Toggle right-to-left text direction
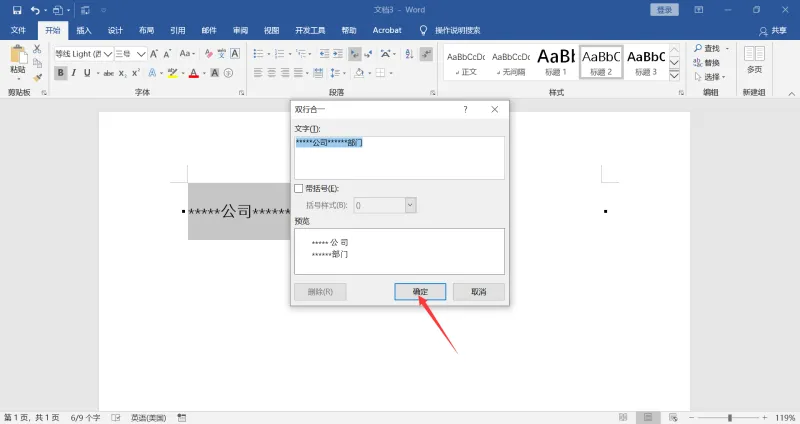 coord(368,54)
